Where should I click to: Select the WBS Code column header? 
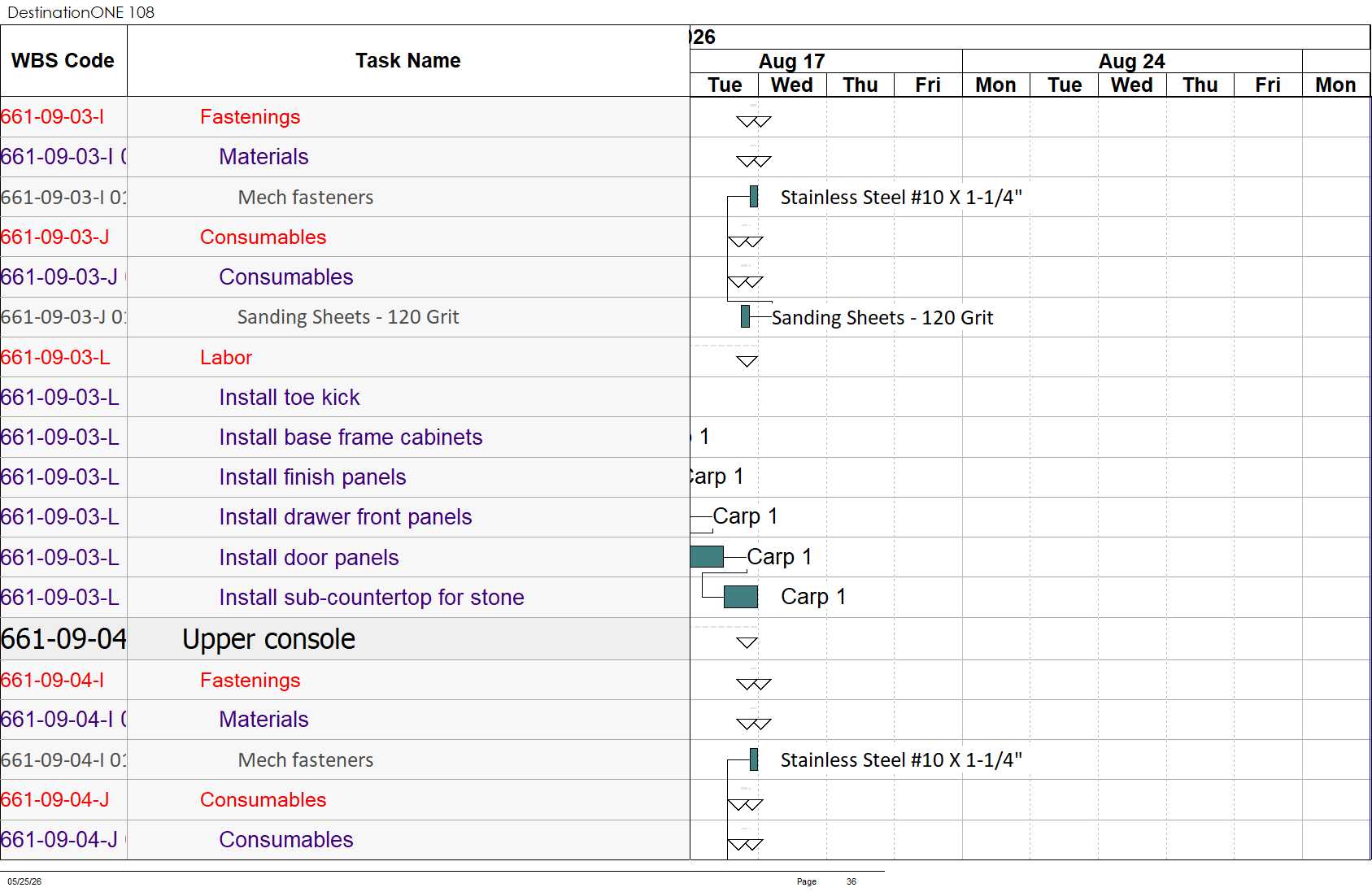pos(63,61)
